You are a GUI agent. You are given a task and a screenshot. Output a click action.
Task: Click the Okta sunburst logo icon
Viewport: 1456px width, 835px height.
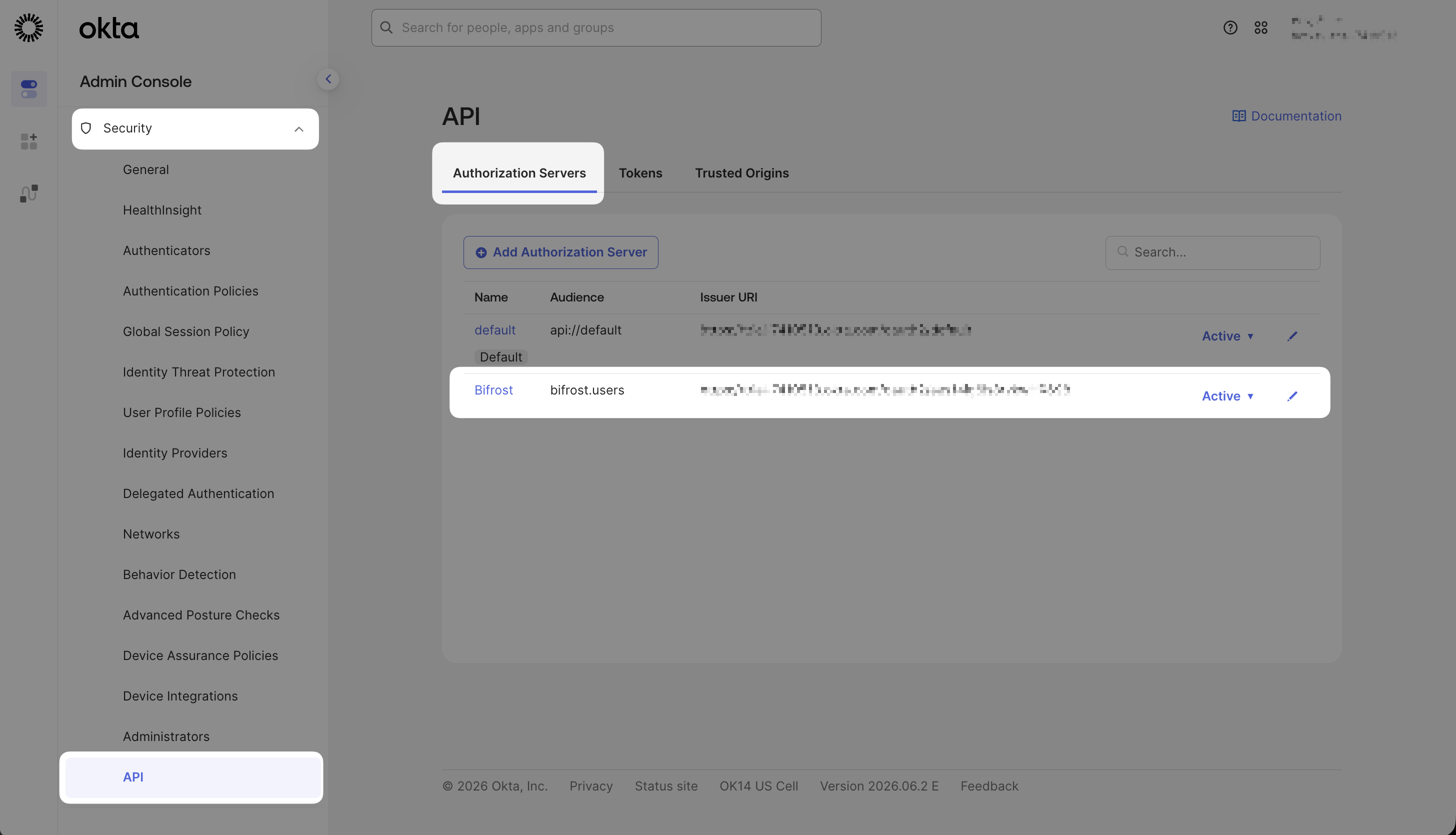click(28, 27)
